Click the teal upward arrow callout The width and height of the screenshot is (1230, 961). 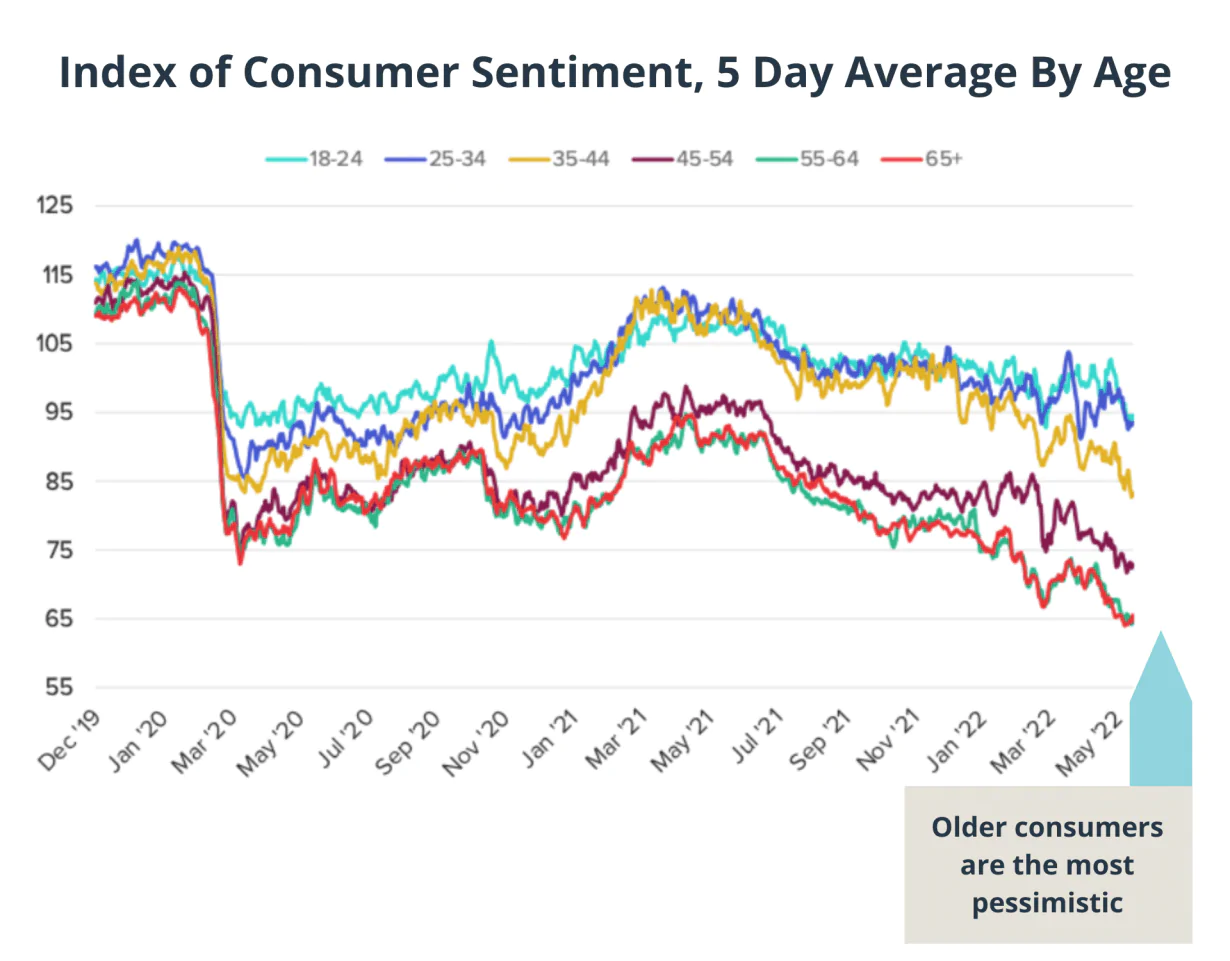pyautogui.click(x=1160, y=710)
